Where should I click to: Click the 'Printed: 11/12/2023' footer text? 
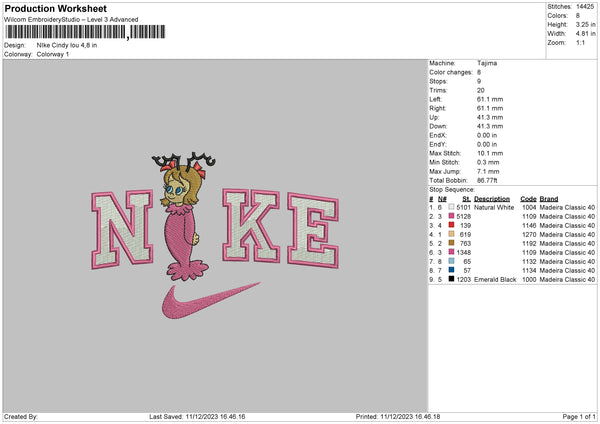coord(398,416)
